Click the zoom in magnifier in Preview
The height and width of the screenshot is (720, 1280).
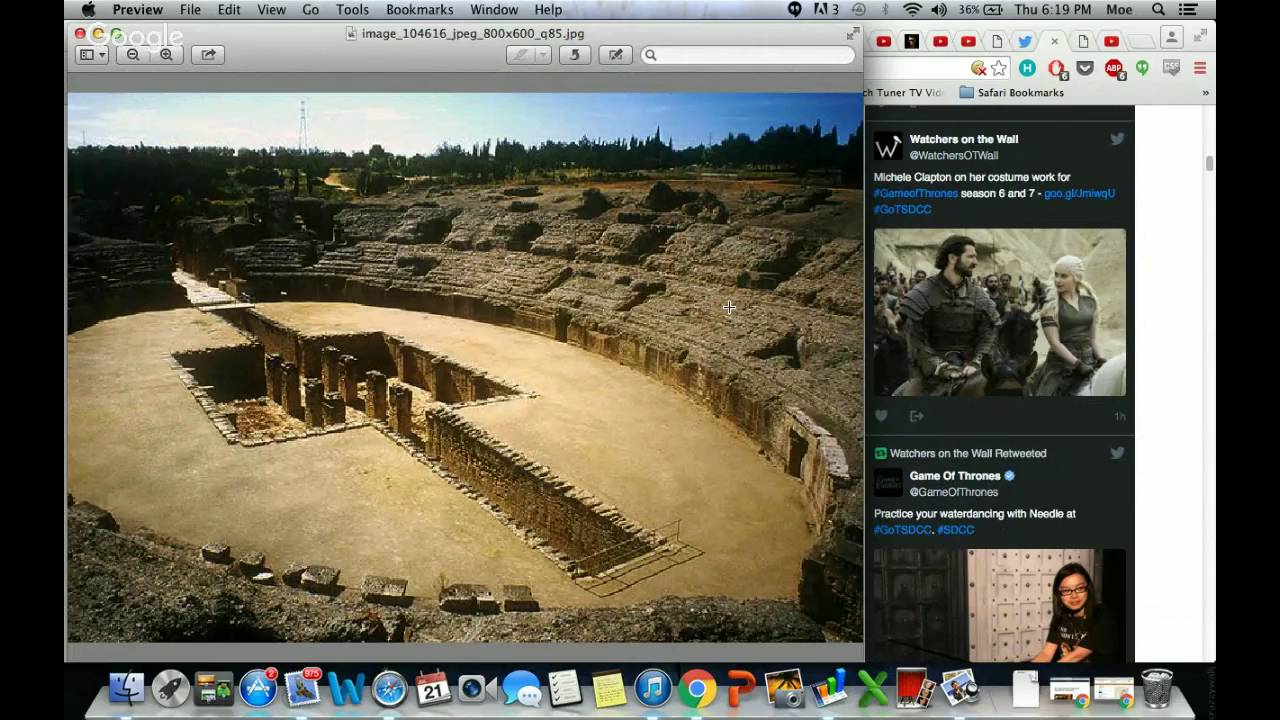coord(166,55)
